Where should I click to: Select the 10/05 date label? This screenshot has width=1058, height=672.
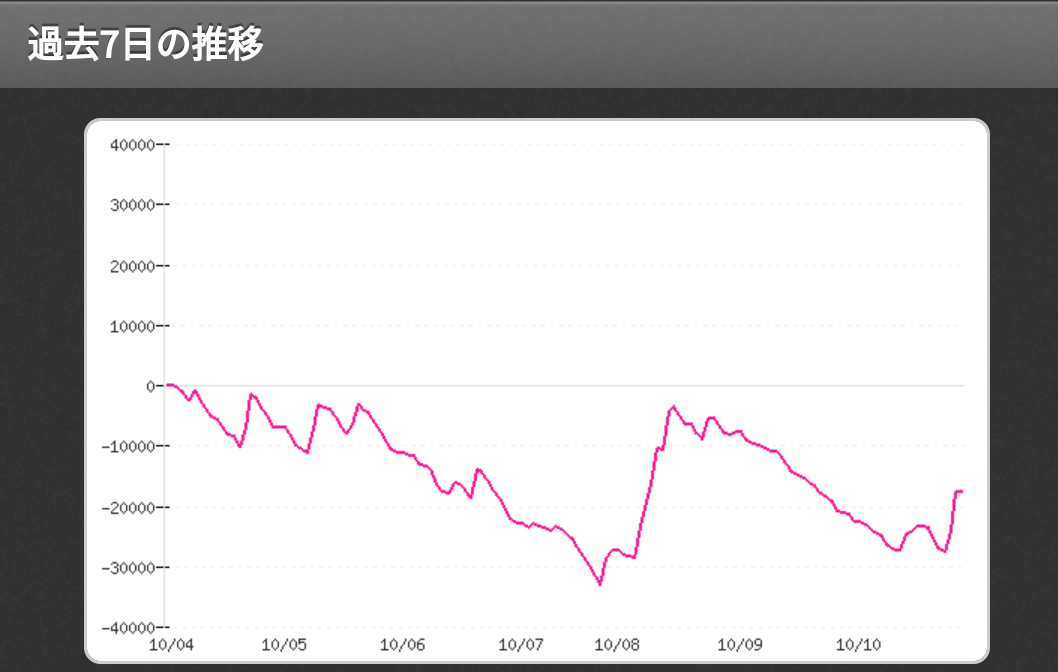pyautogui.click(x=284, y=645)
